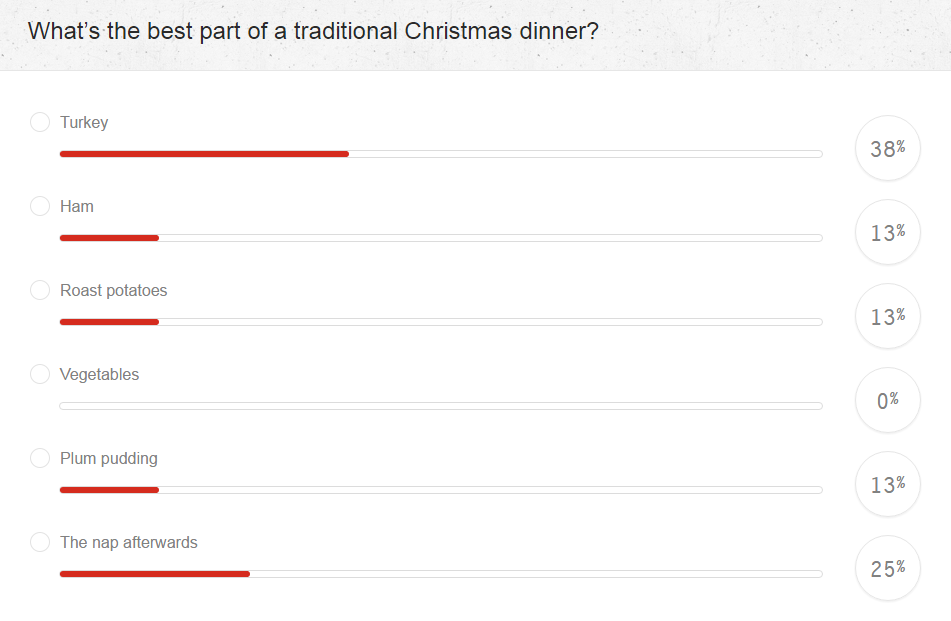Click the 25% badge for the nap option

point(887,567)
